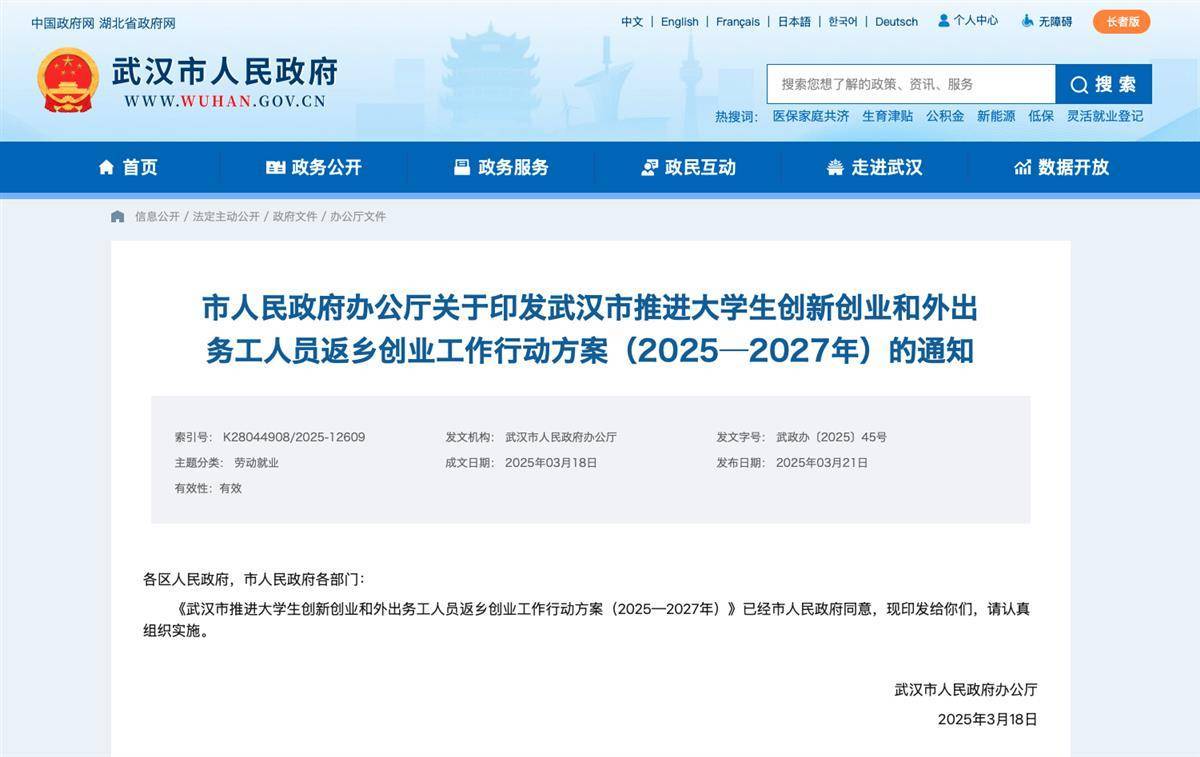Open 中国政府网 link at top
The width and height of the screenshot is (1200, 757).
tap(63, 23)
